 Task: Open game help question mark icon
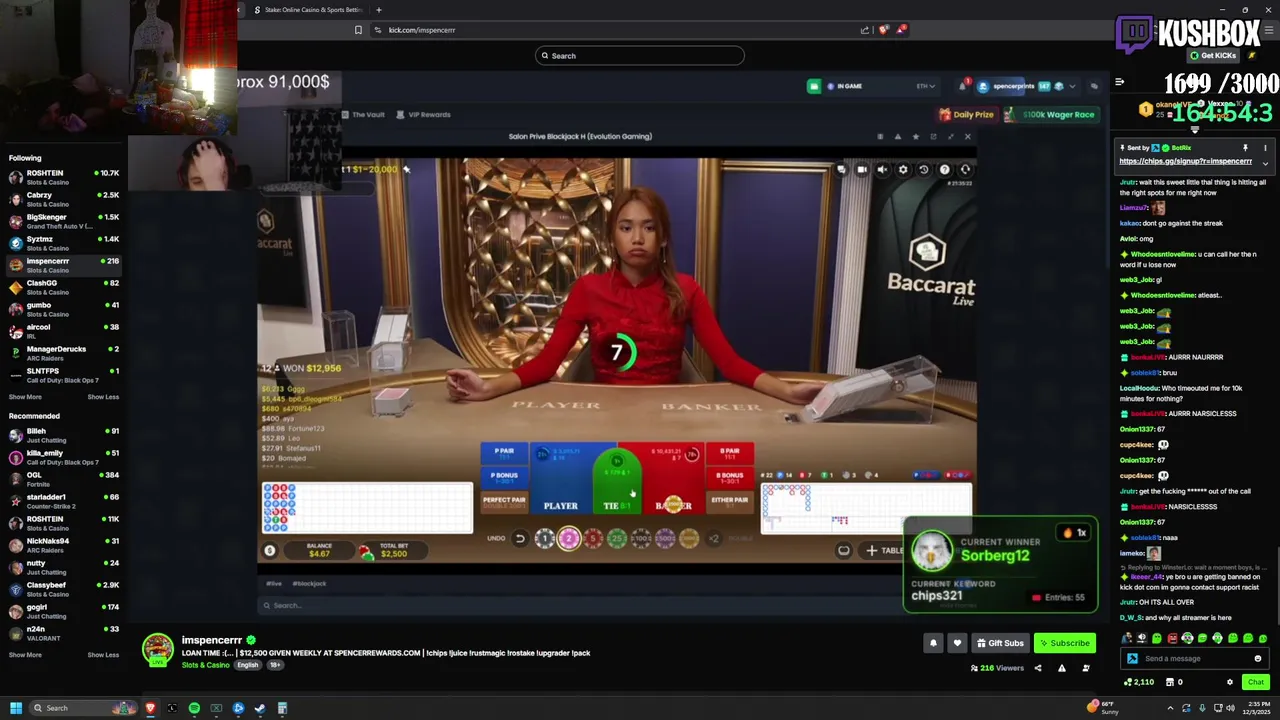point(944,170)
